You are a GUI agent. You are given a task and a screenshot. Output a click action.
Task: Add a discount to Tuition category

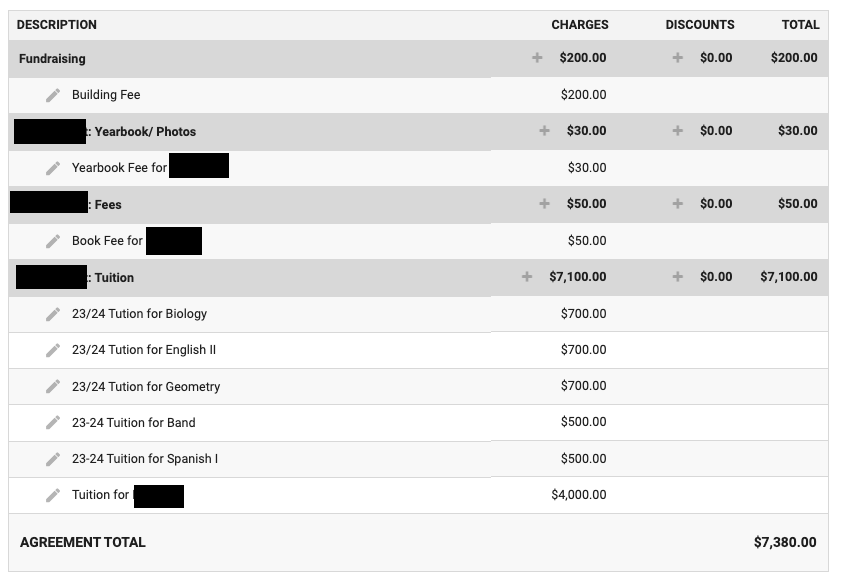[677, 277]
